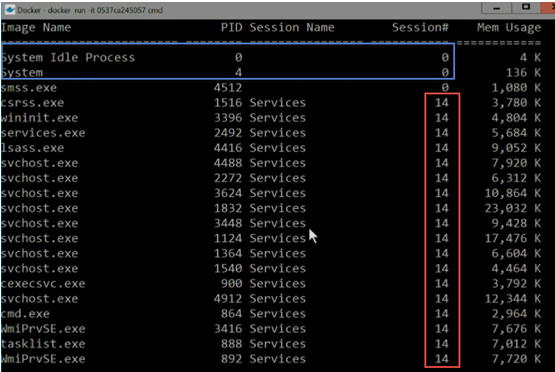Click PID value 2492 for services.exe
Image resolution: width=555 pixels, height=372 pixels.
click(228, 133)
